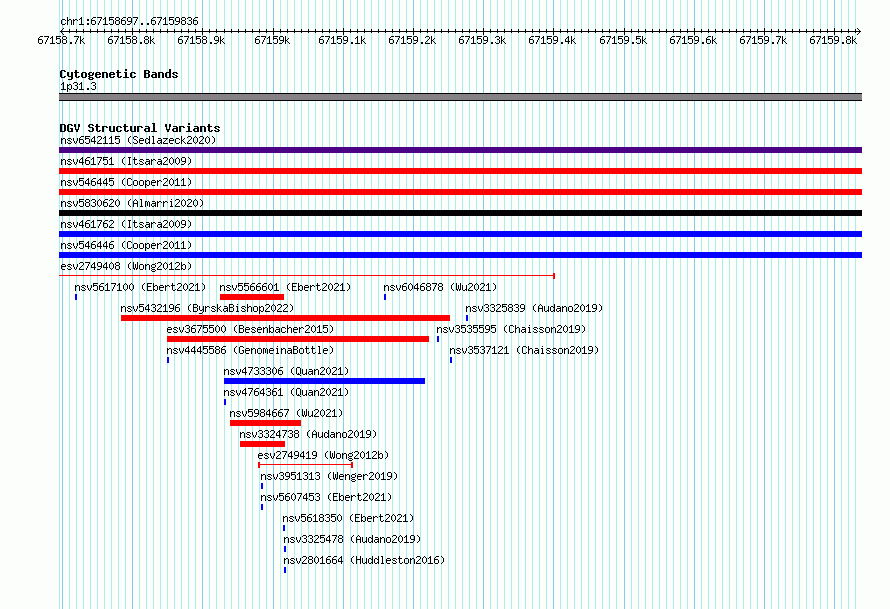
Task: Select nsv5830620 (Almarri2020) label
Action: (x=132, y=203)
